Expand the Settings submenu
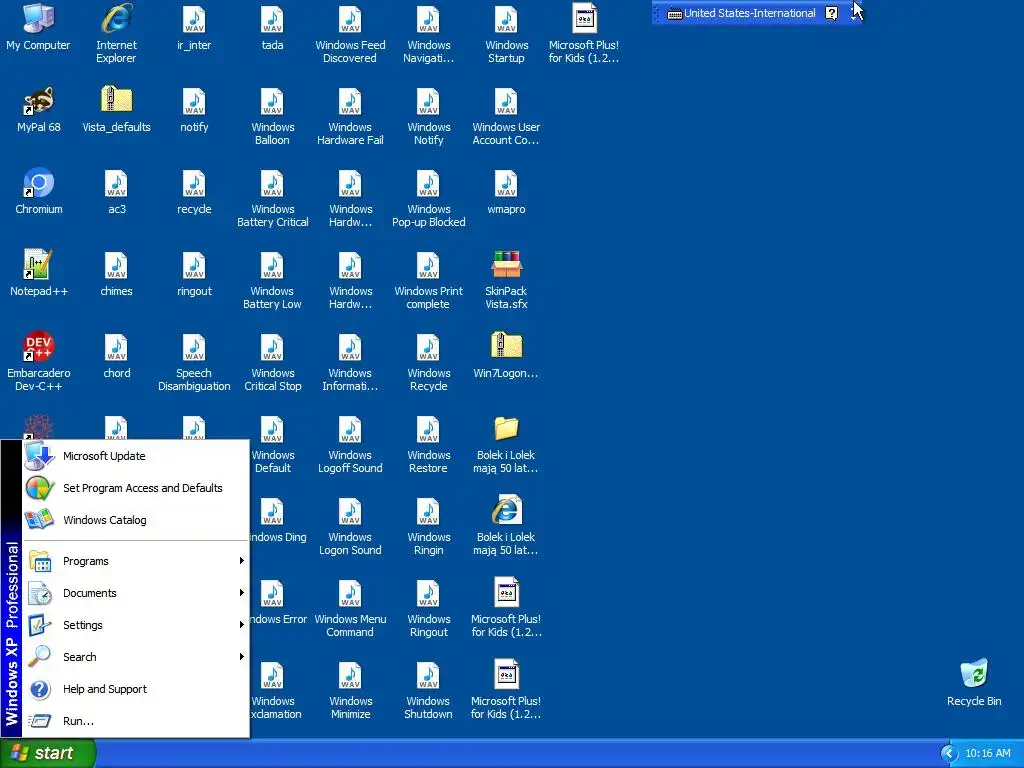This screenshot has height=768, width=1024. tap(136, 625)
